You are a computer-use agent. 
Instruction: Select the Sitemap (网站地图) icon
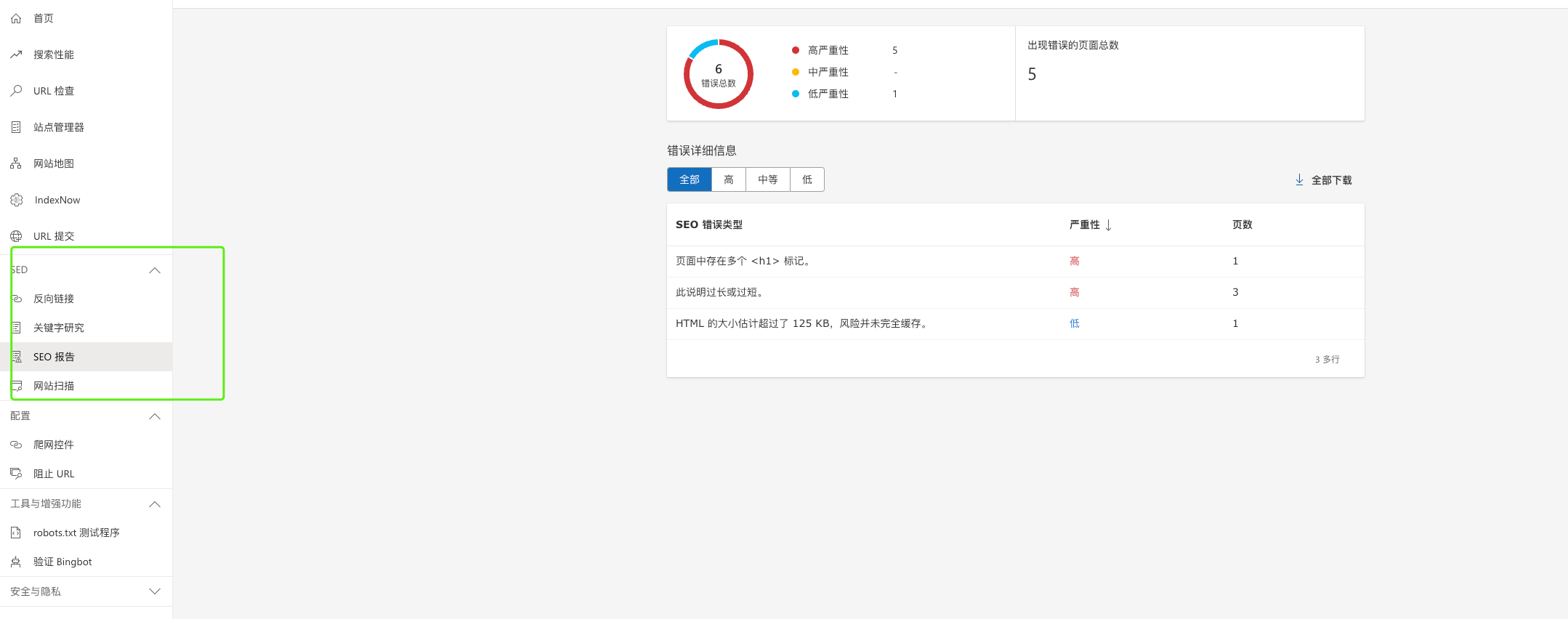coord(16,163)
